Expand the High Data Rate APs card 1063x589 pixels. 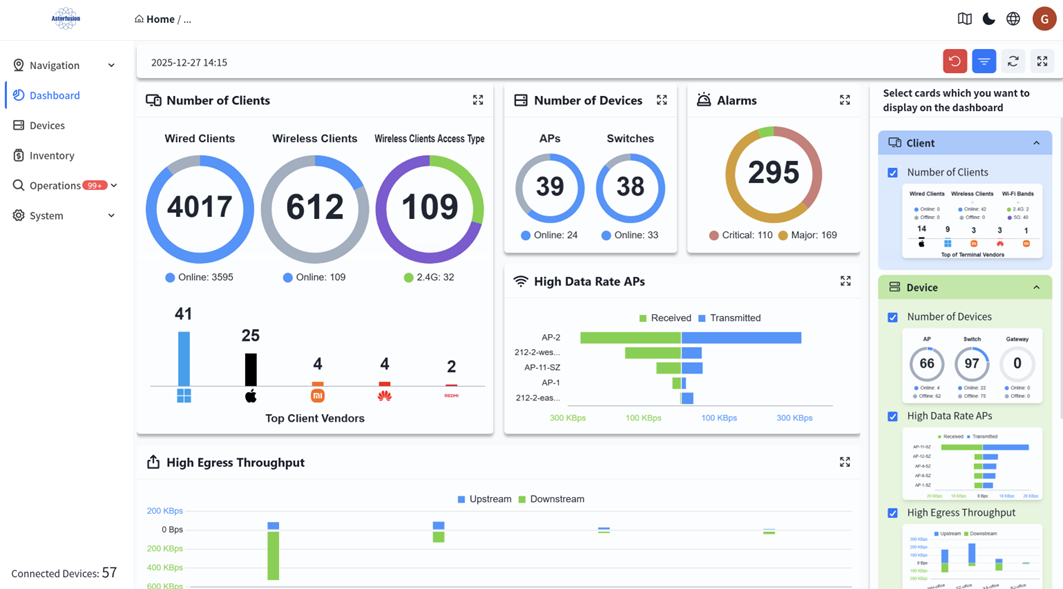point(845,281)
